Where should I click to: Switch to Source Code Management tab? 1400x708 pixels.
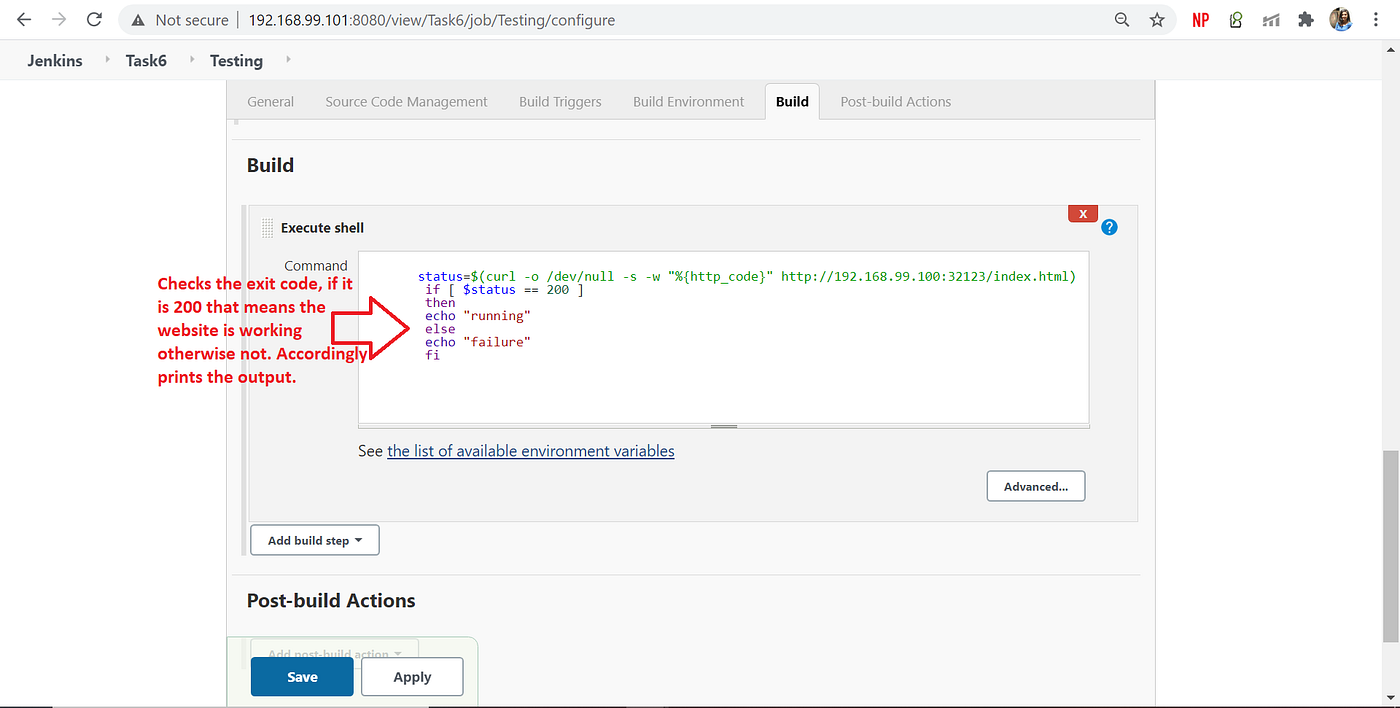406,101
